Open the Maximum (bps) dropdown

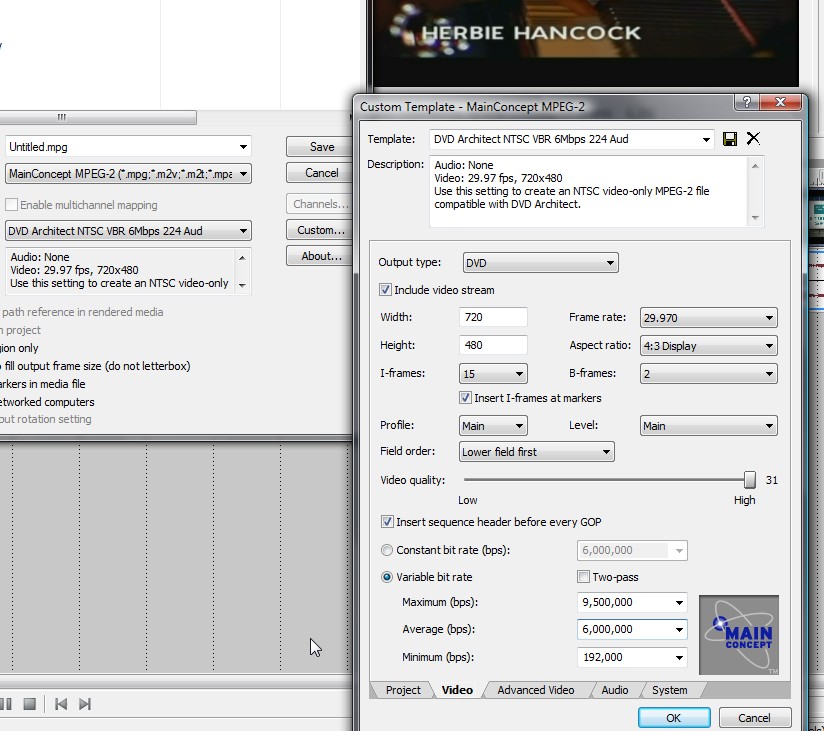click(679, 602)
